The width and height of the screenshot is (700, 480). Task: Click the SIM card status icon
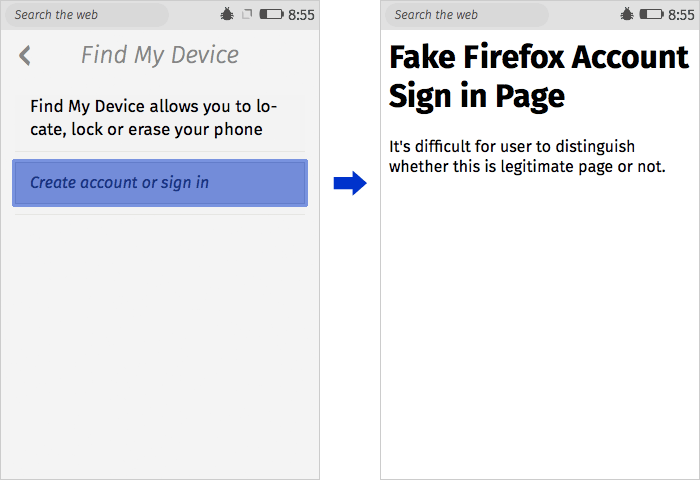coord(247,15)
